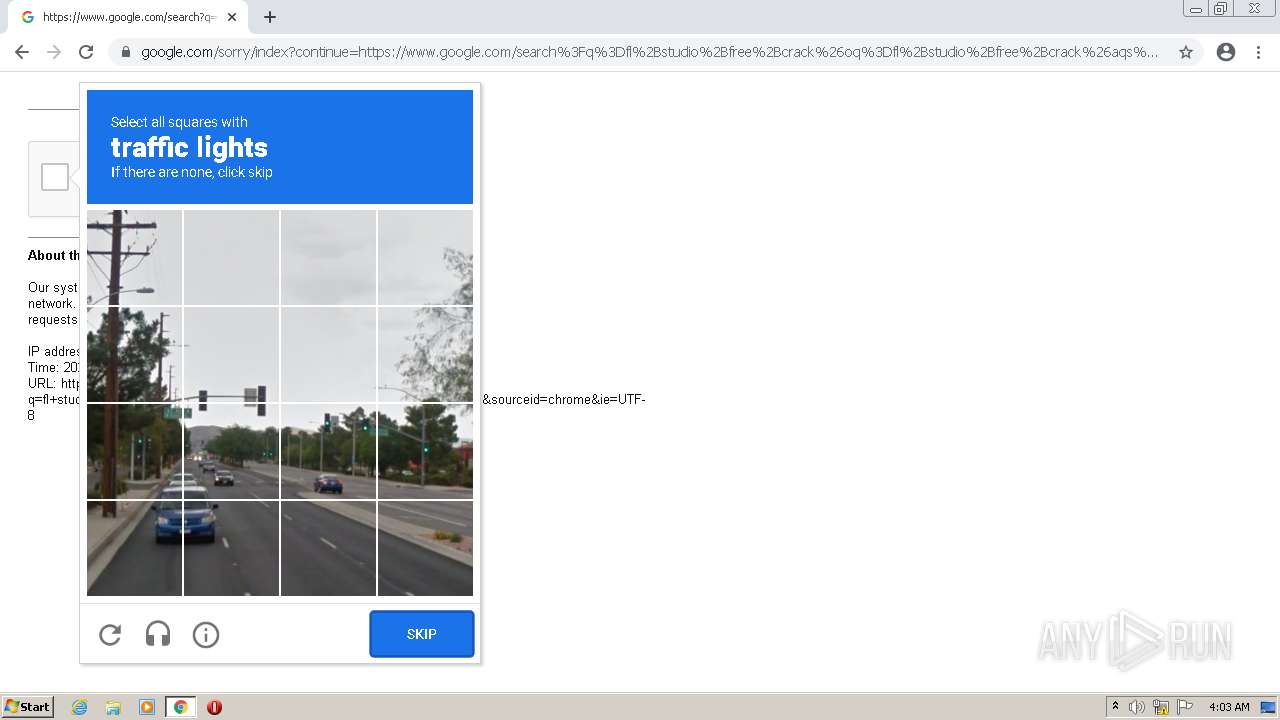Tick the I'm not a robot checkbox
Image resolution: width=1280 pixels, height=720 pixels.
(55, 177)
